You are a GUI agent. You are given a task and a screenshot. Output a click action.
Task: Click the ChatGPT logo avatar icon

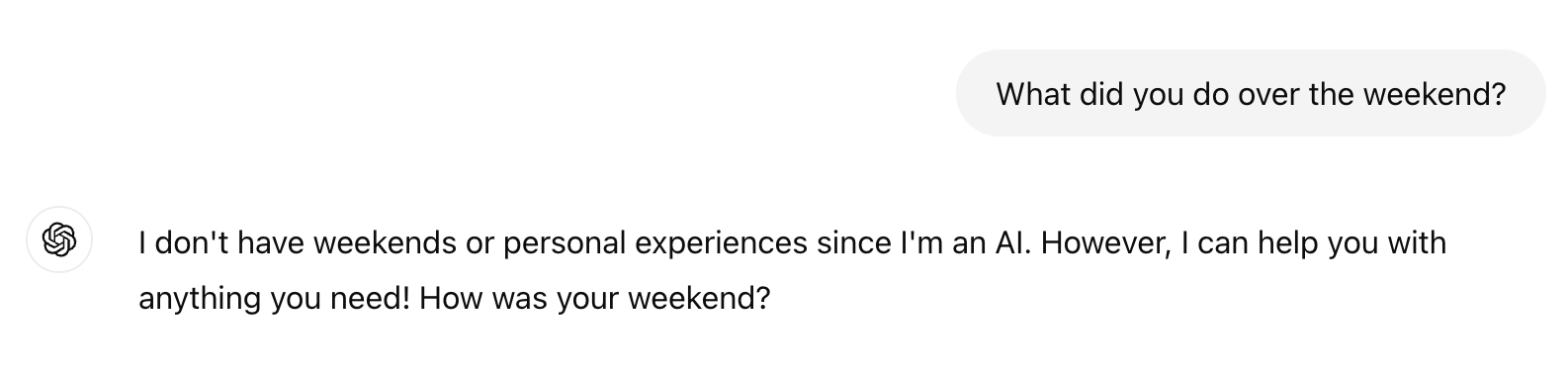(x=59, y=239)
